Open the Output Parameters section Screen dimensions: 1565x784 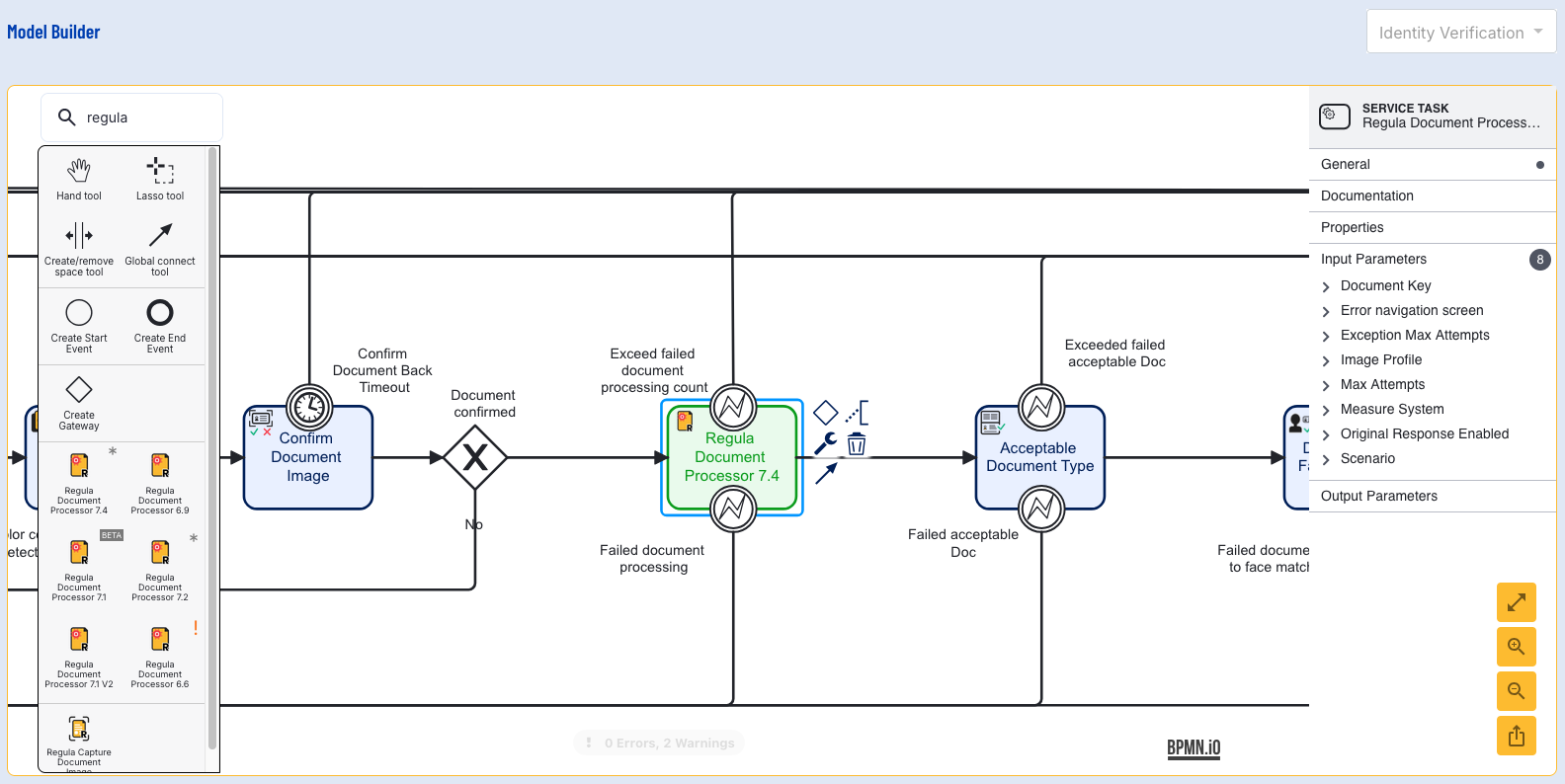[1433, 496]
